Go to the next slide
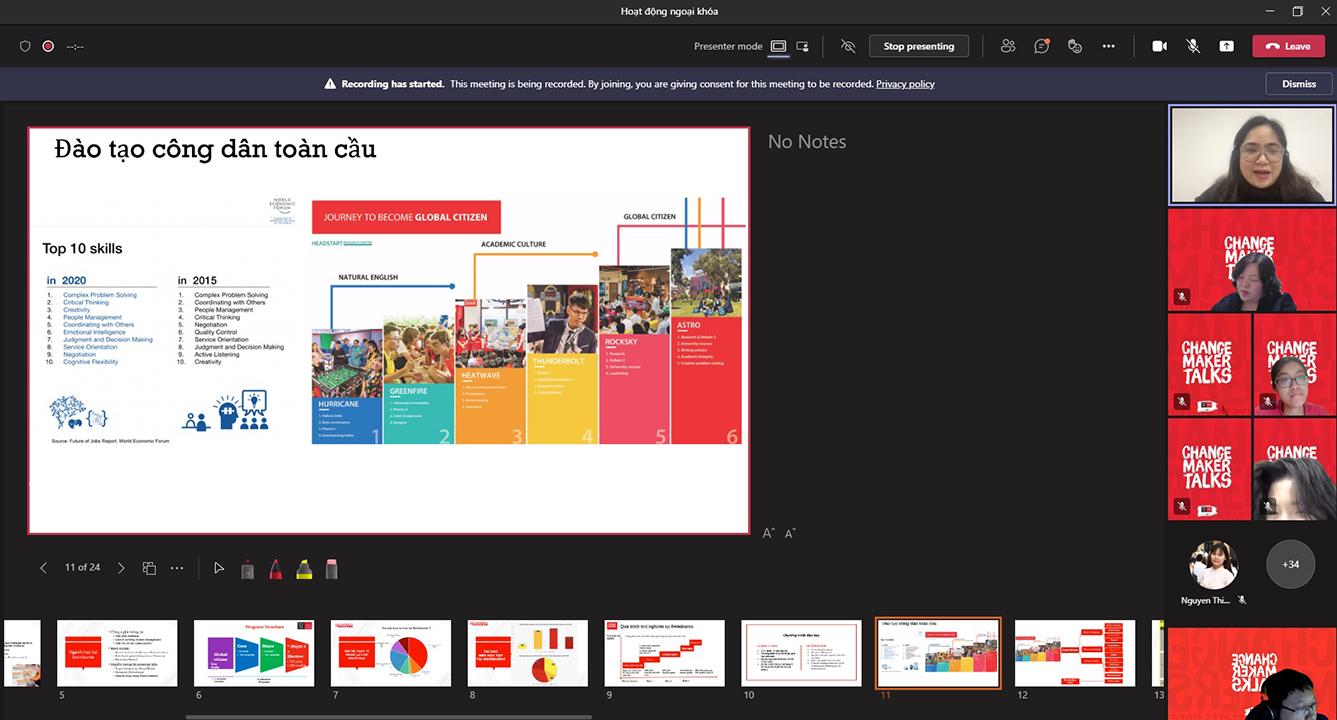 (x=121, y=568)
